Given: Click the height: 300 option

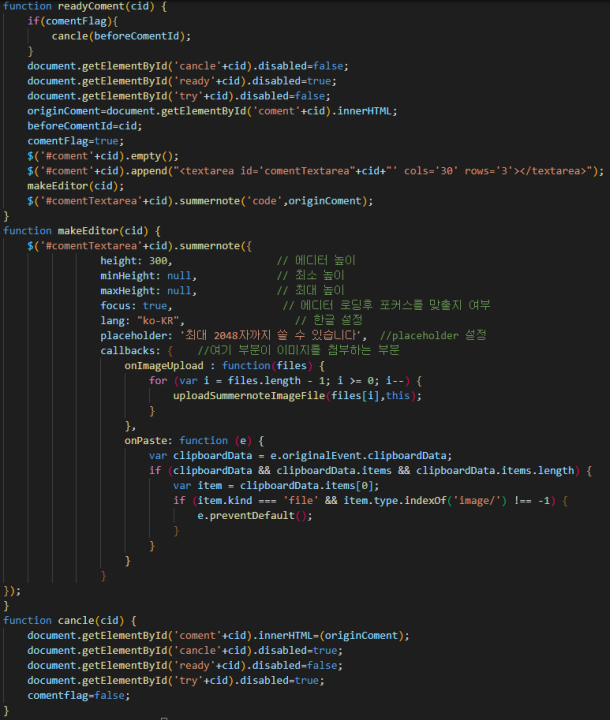Looking at the screenshot, I should 136,261.
